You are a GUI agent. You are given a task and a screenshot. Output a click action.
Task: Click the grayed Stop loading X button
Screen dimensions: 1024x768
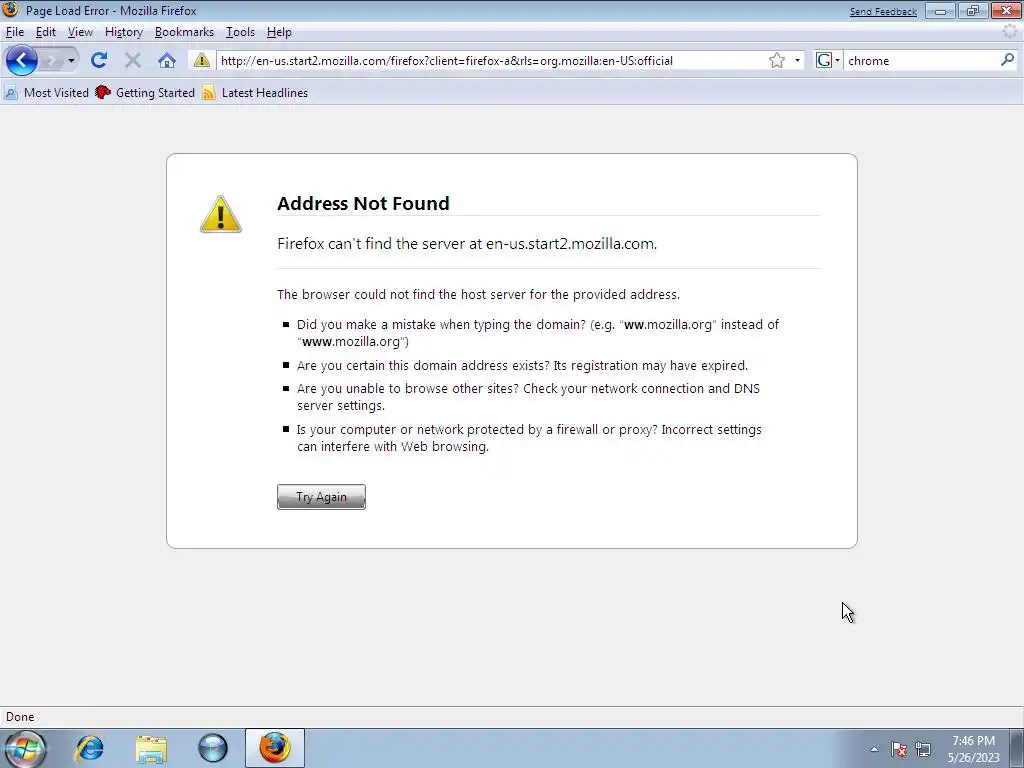pos(133,61)
